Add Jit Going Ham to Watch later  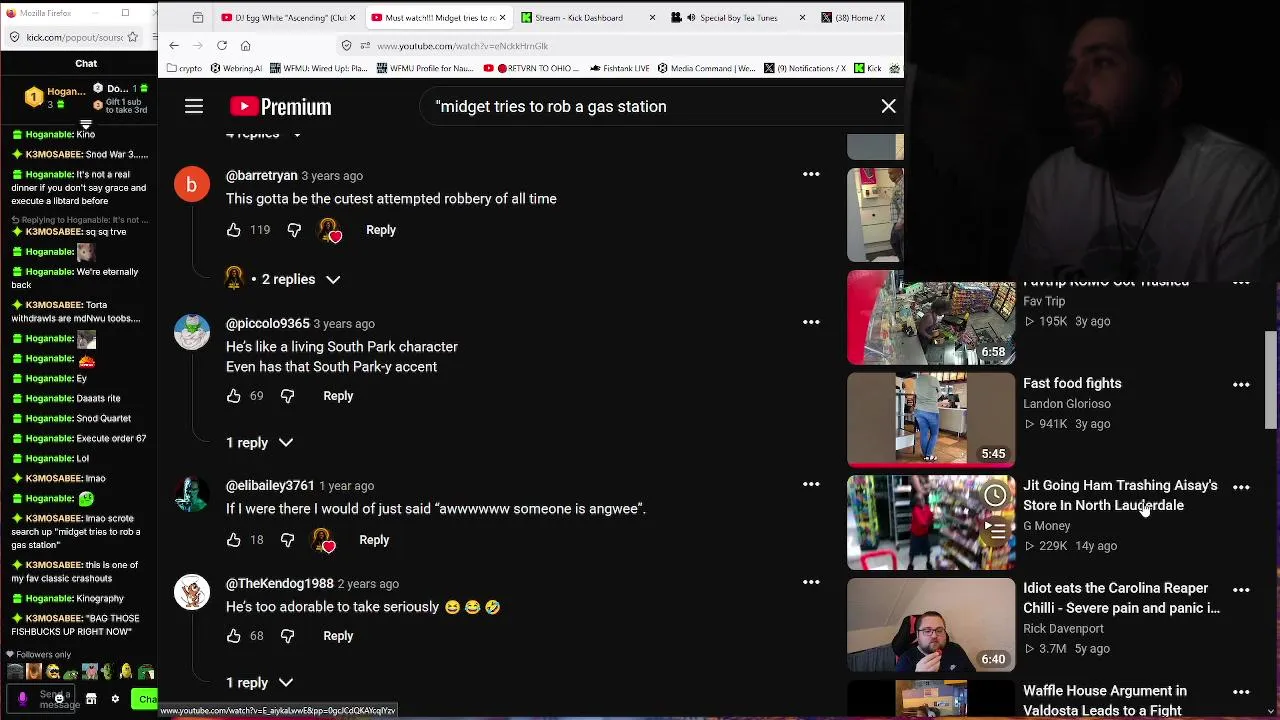995,495
